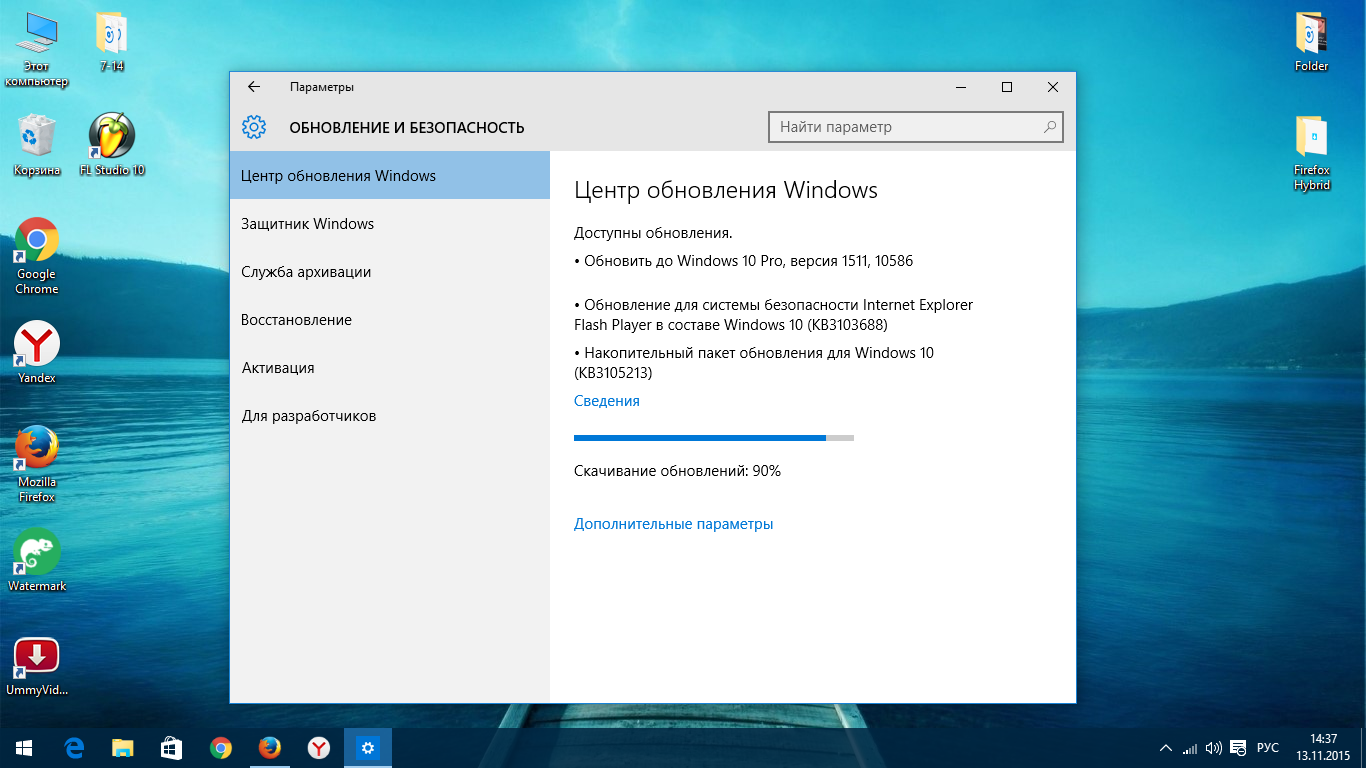Click the KB3105213 cumulative update entry
Image resolution: width=1366 pixels, height=768 pixels.
754,362
